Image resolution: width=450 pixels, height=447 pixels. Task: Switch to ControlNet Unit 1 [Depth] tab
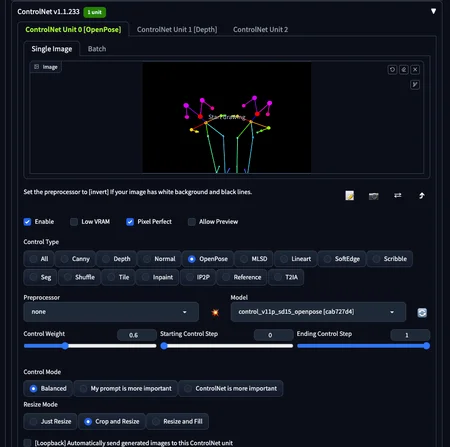pos(177,29)
